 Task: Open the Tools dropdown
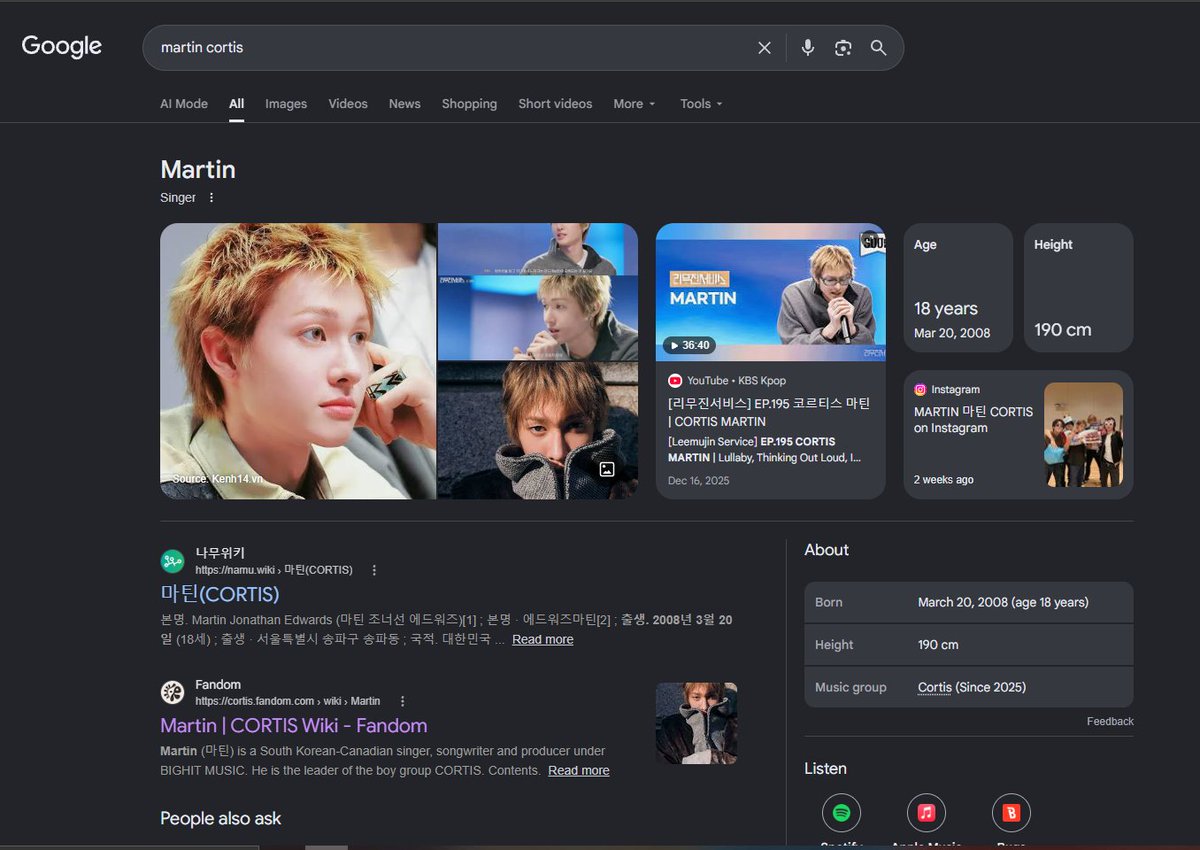click(x=701, y=104)
